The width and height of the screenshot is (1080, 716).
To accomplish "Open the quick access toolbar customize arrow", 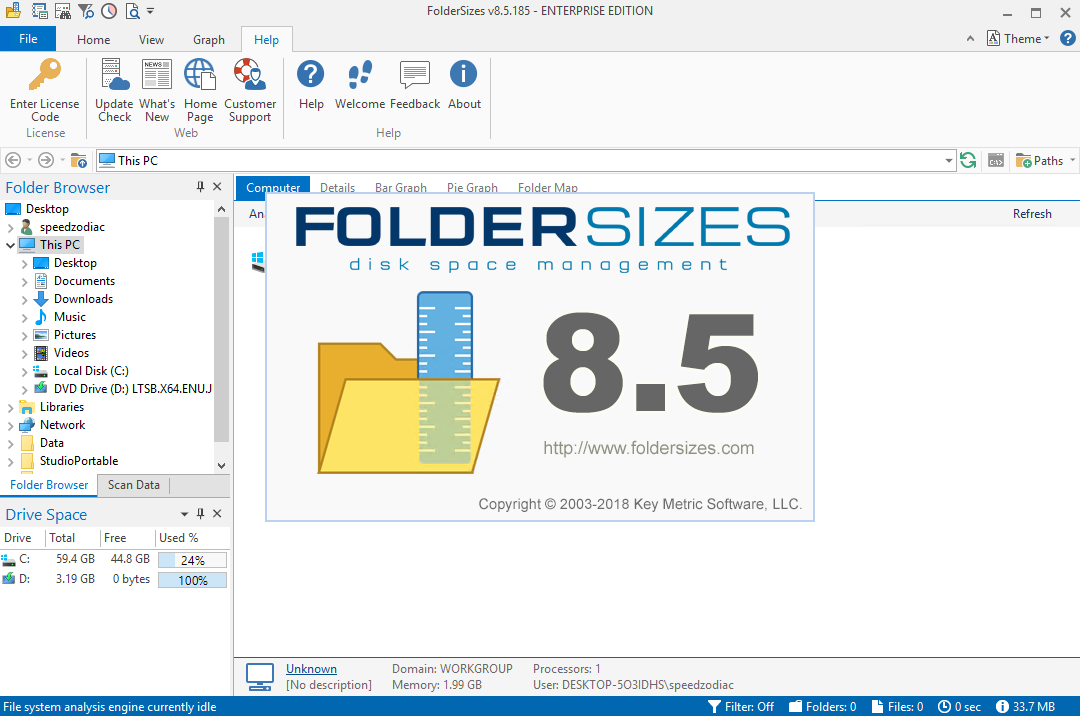I will pos(150,11).
